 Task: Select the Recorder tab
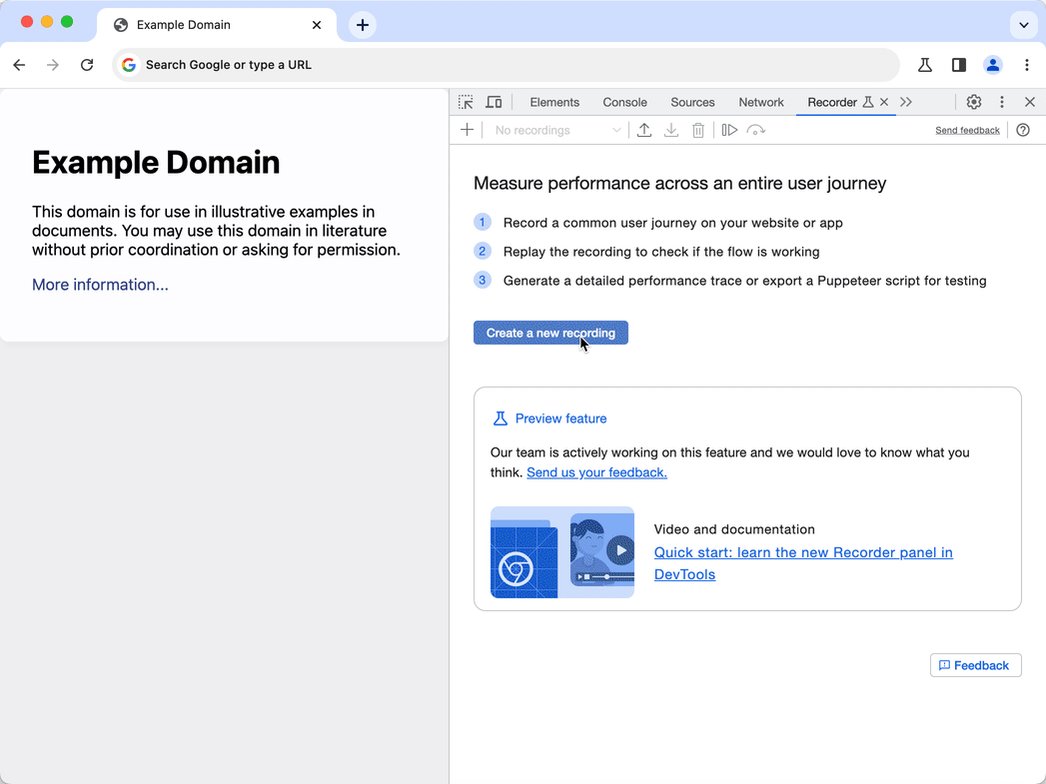[832, 102]
